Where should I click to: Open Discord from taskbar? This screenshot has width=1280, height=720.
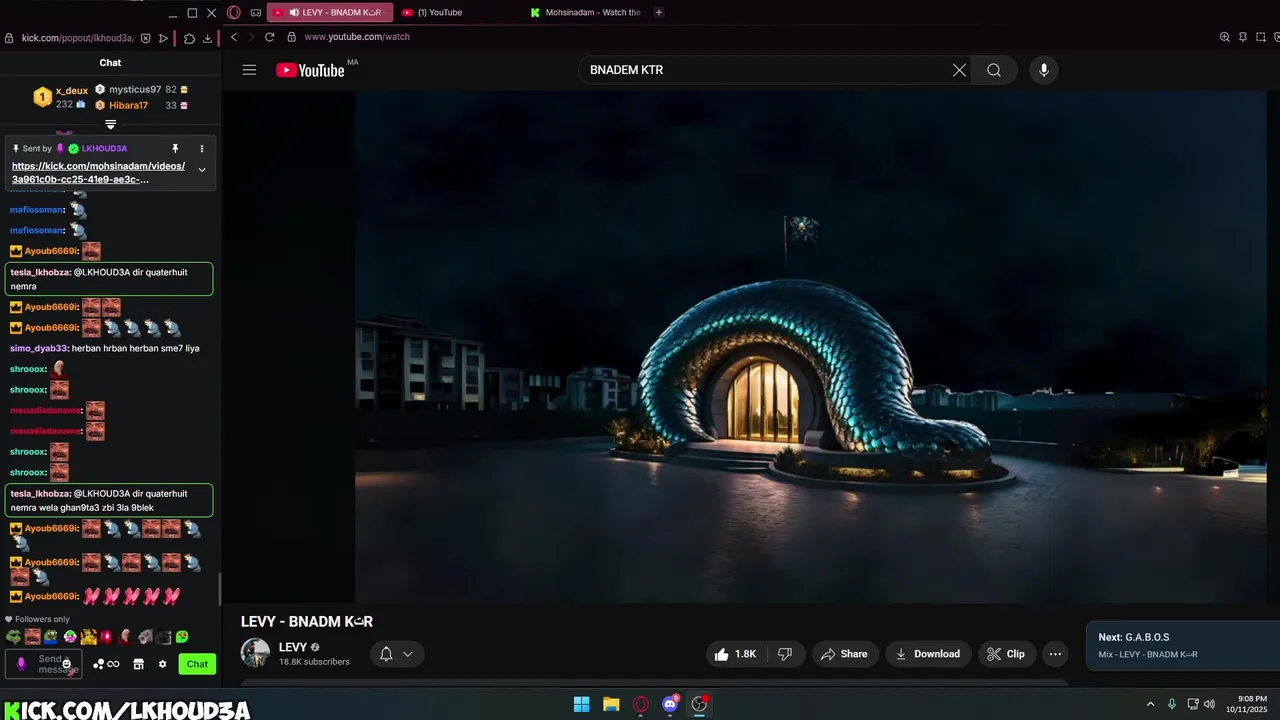pos(670,704)
